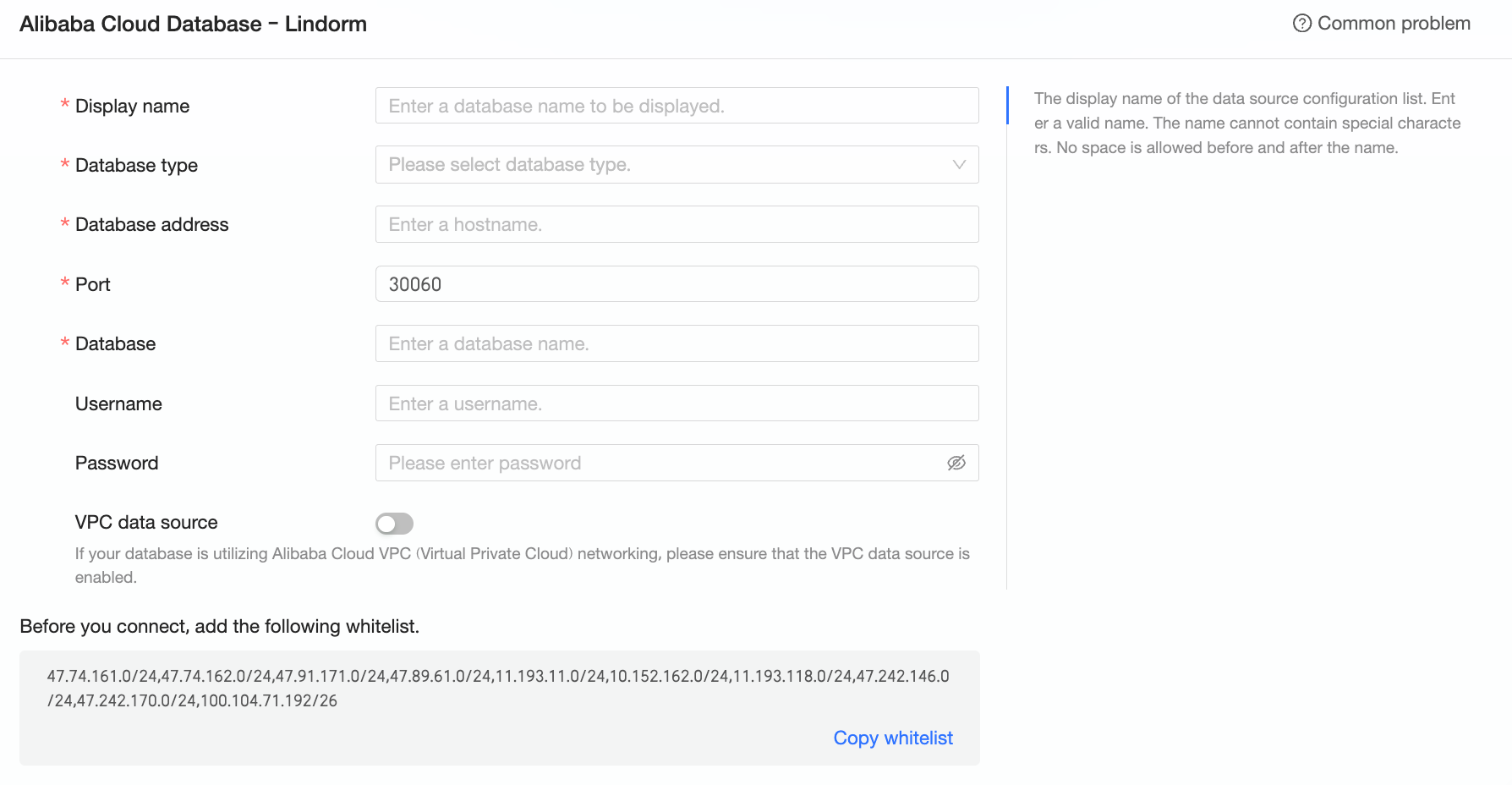Click the Password field label
The height and width of the screenshot is (785, 1512).
click(x=117, y=463)
